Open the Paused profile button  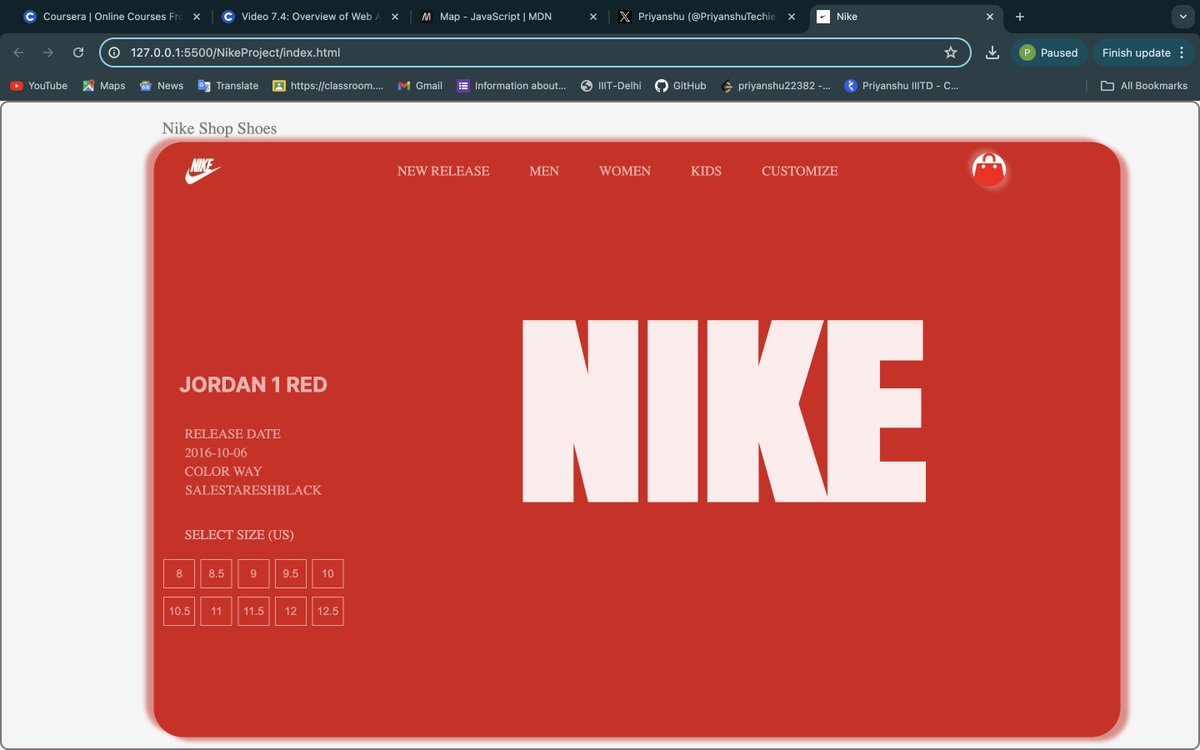(x=1049, y=53)
